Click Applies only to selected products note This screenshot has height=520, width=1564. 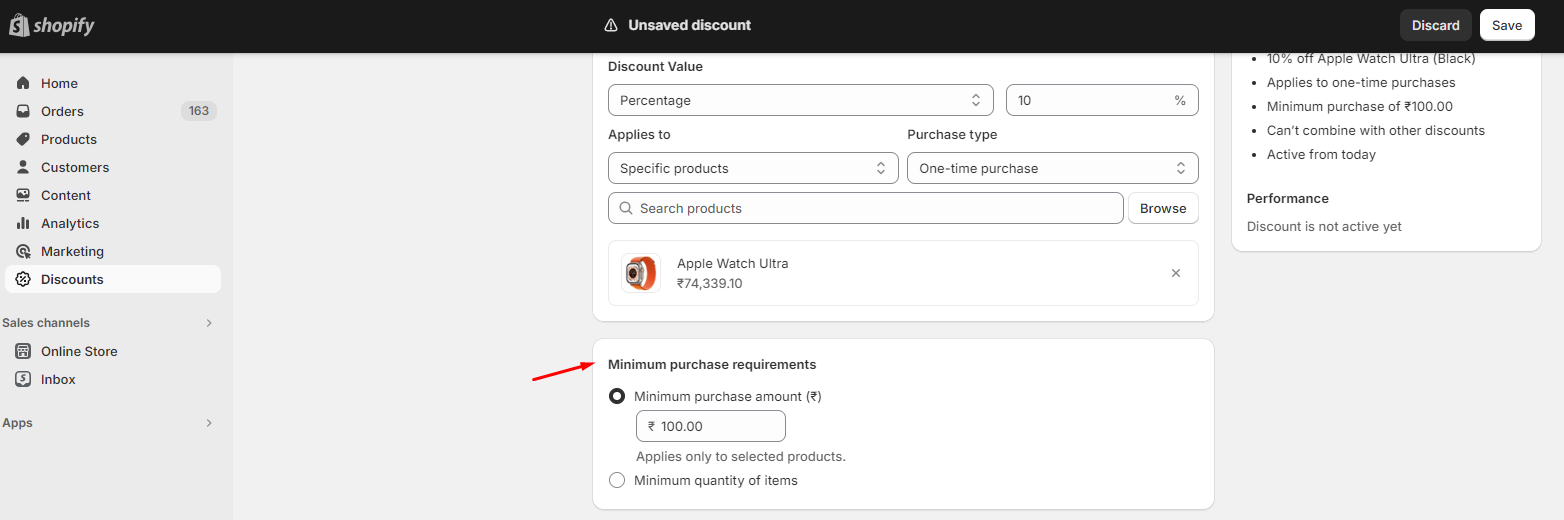coord(741,456)
